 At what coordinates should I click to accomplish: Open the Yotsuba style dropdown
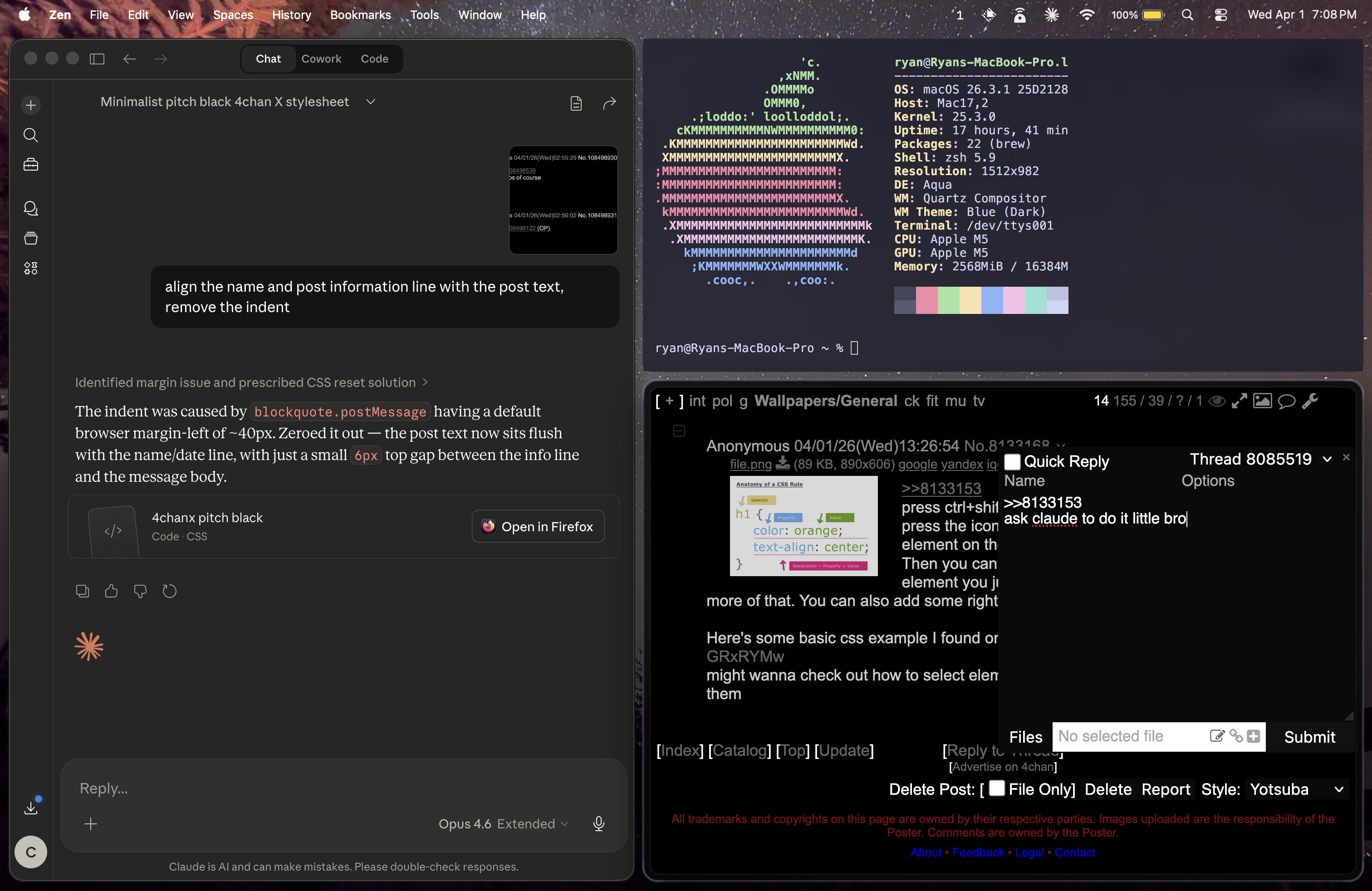point(1297,789)
